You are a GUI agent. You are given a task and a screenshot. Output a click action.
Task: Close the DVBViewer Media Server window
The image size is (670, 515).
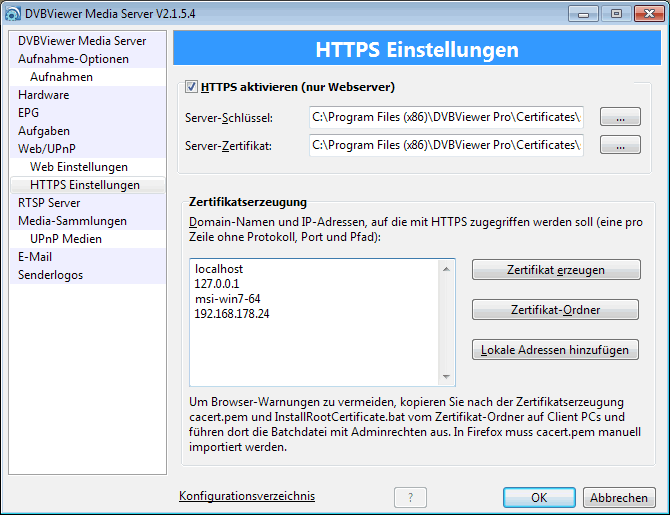(x=649, y=14)
